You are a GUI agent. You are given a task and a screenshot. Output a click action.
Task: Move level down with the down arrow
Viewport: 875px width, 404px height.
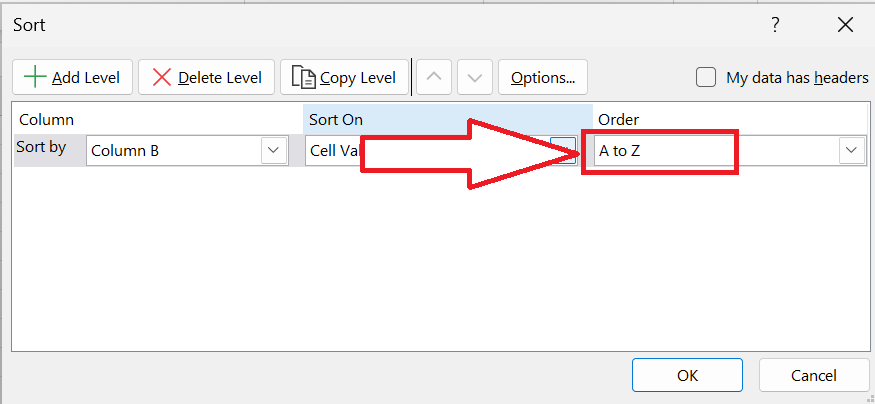pyautogui.click(x=475, y=77)
